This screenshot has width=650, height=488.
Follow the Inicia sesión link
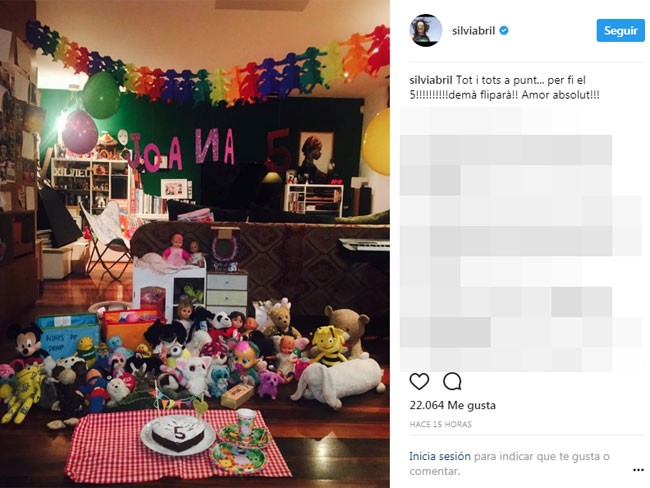(440, 456)
